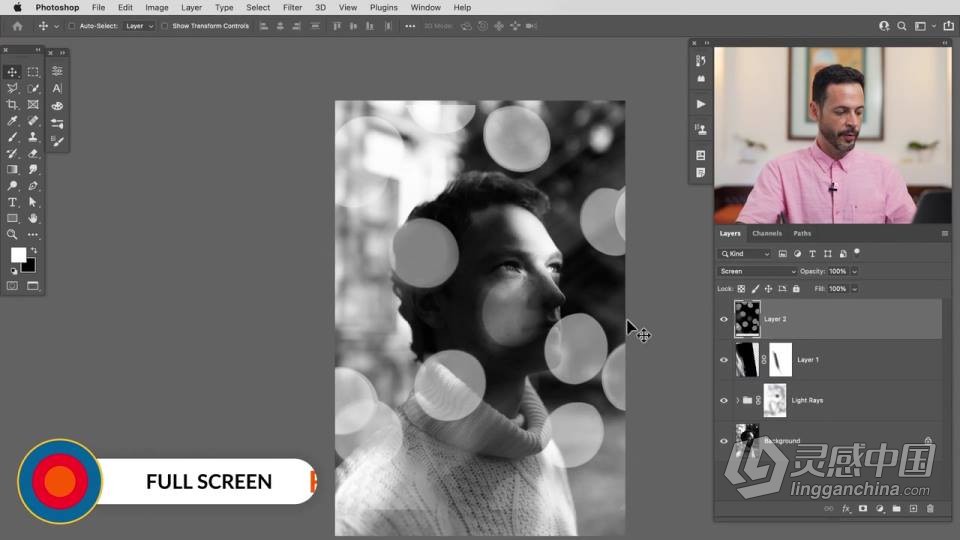Select the Crop tool
The height and width of the screenshot is (540, 960).
tap(12, 105)
